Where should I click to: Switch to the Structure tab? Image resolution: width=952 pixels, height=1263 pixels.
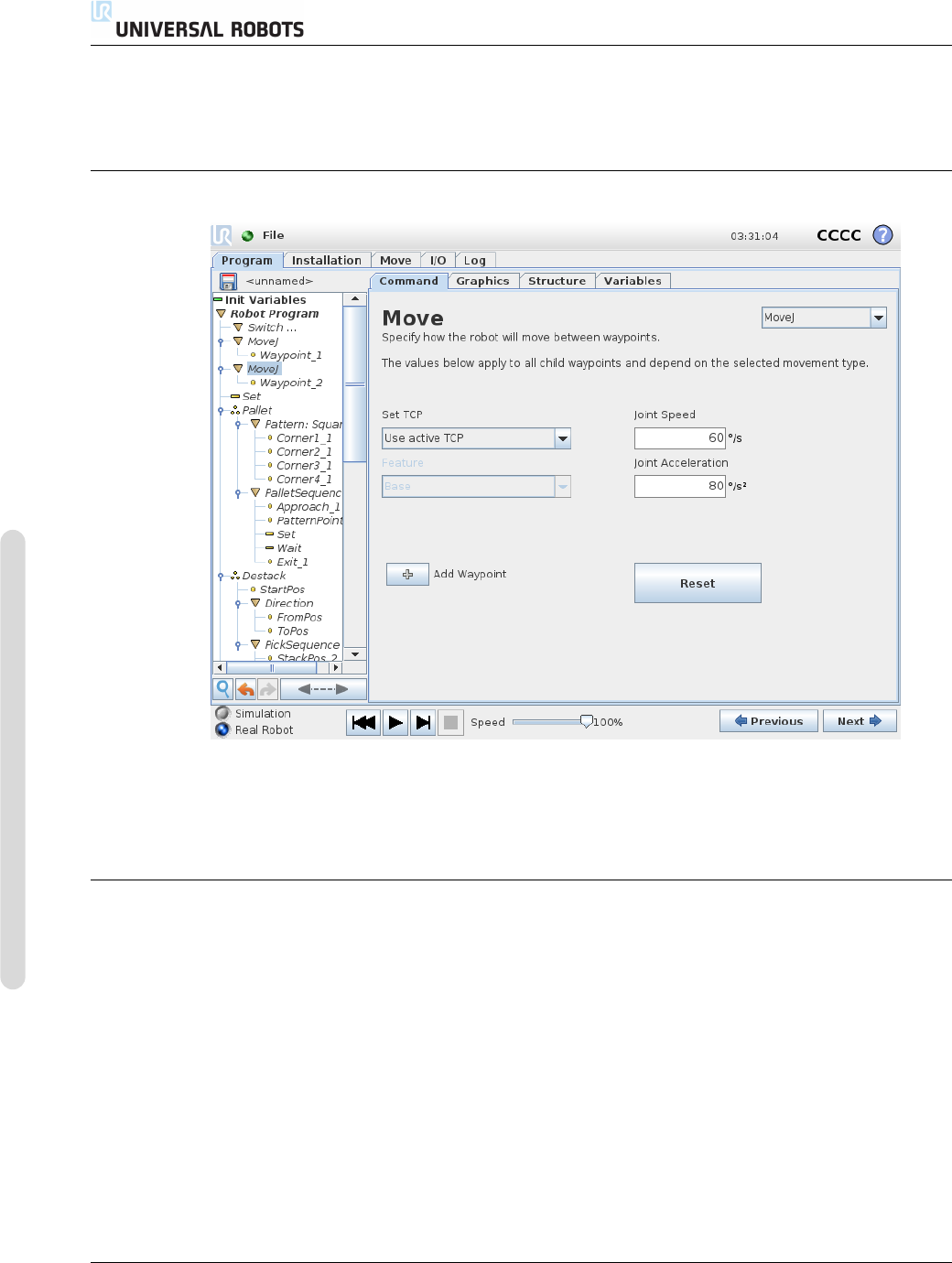(557, 281)
